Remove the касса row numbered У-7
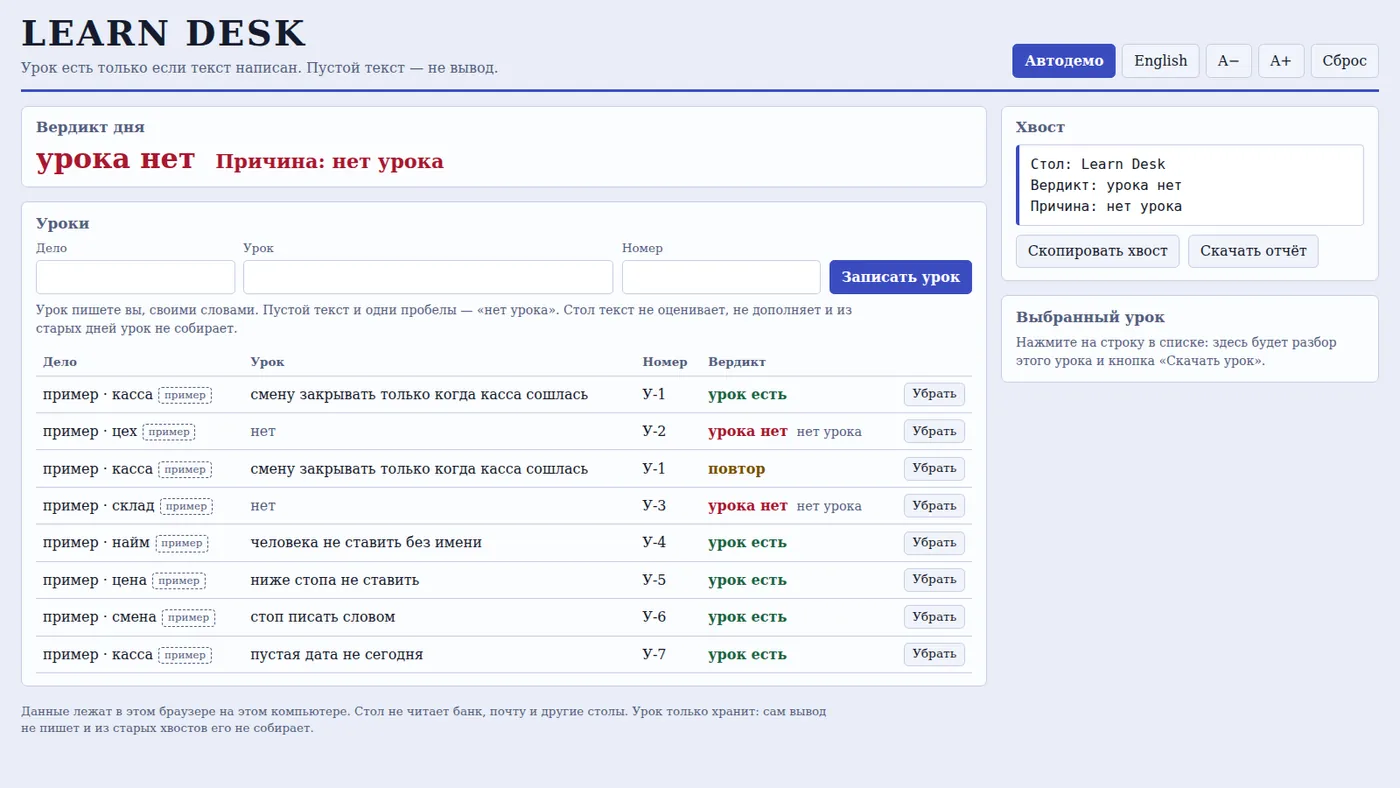The width and height of the screenshot is (1400, 788). 934,655
